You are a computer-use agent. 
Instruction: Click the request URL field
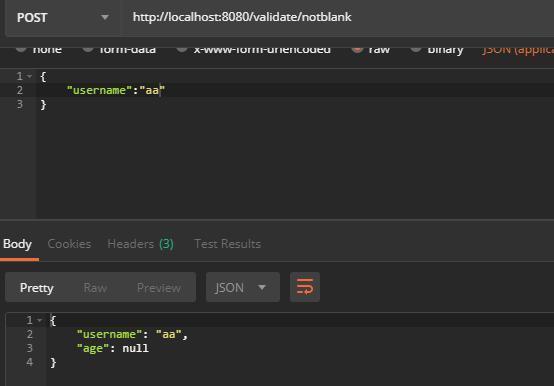(337, 17)
